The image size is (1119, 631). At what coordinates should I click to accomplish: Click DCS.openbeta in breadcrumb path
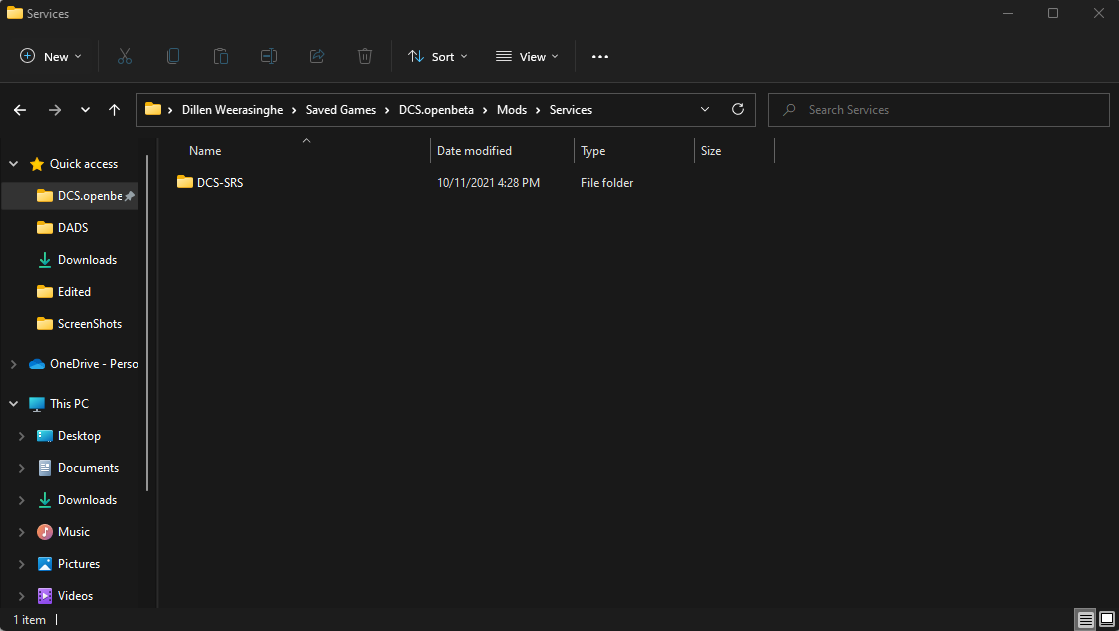(x=436, y=110)
